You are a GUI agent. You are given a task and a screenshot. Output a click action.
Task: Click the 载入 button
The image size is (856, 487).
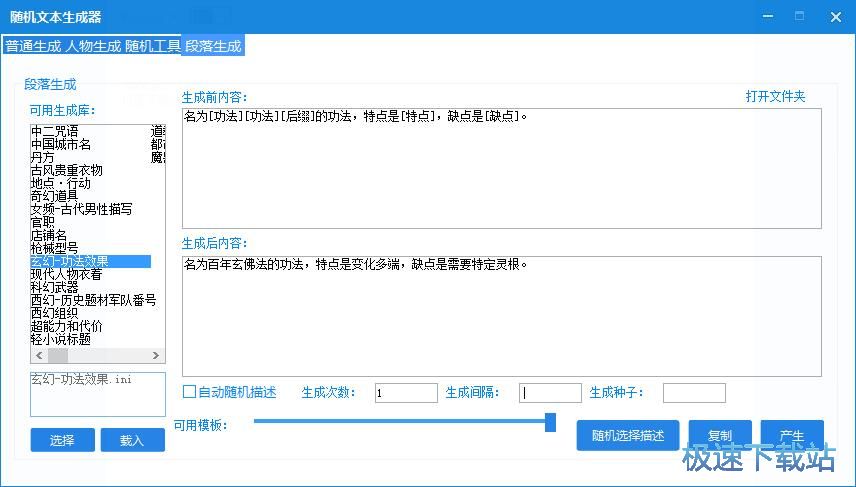pyautogui.click(x=133, y=440)
